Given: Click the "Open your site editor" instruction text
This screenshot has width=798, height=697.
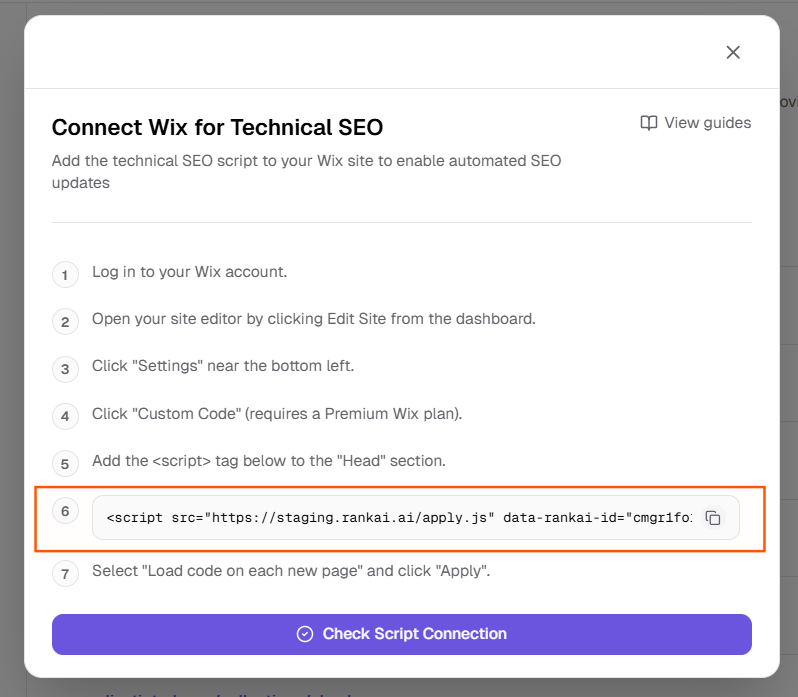Looking at the screenshot, I should tap(314, 319).
